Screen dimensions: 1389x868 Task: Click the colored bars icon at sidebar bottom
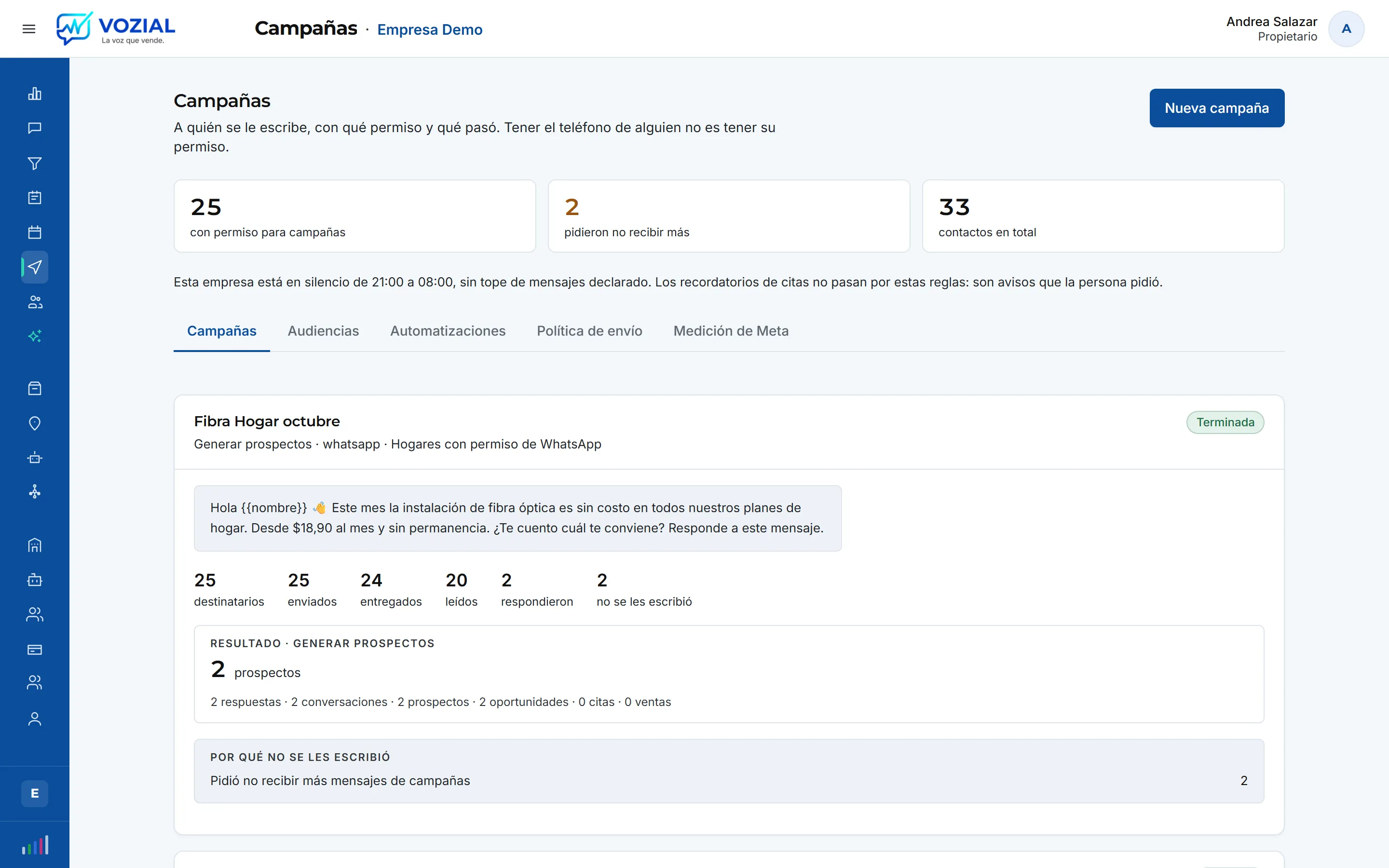coord(34,845)
